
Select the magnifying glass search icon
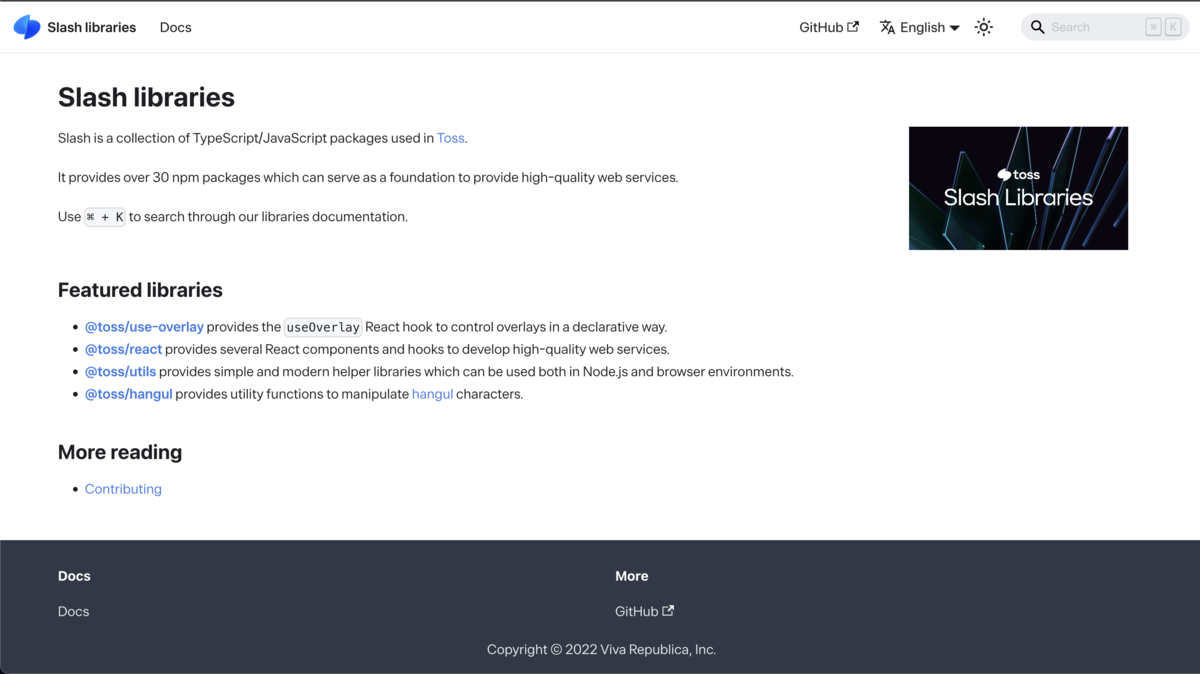coord(1037,27)
